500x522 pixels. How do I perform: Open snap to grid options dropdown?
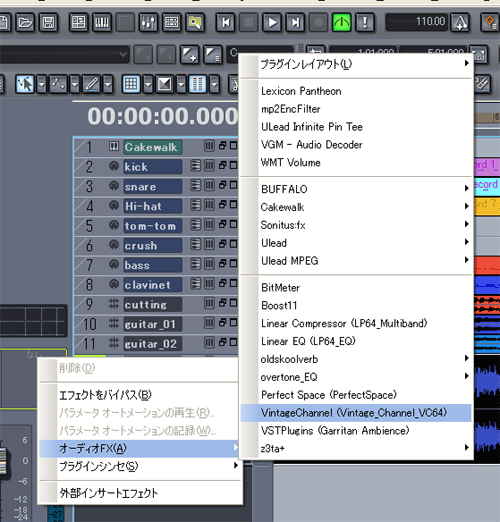pyautogui.click(x=148, y=84)
